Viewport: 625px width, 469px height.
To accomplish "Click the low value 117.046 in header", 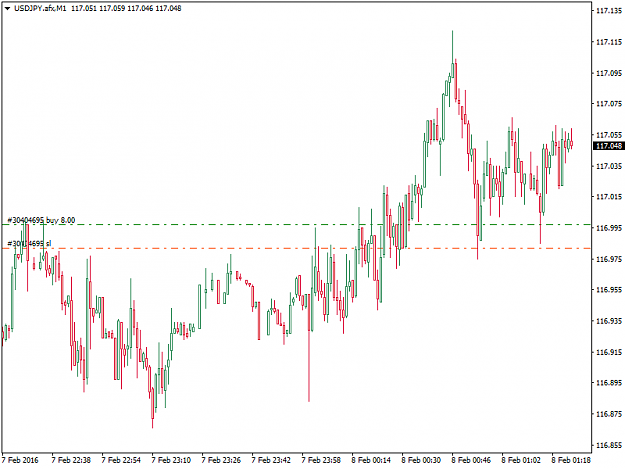I will coord(140,8).
